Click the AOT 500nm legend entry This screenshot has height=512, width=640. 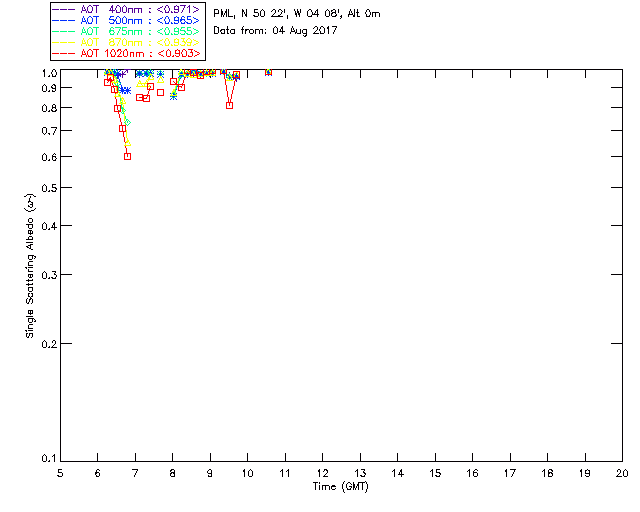126,20
